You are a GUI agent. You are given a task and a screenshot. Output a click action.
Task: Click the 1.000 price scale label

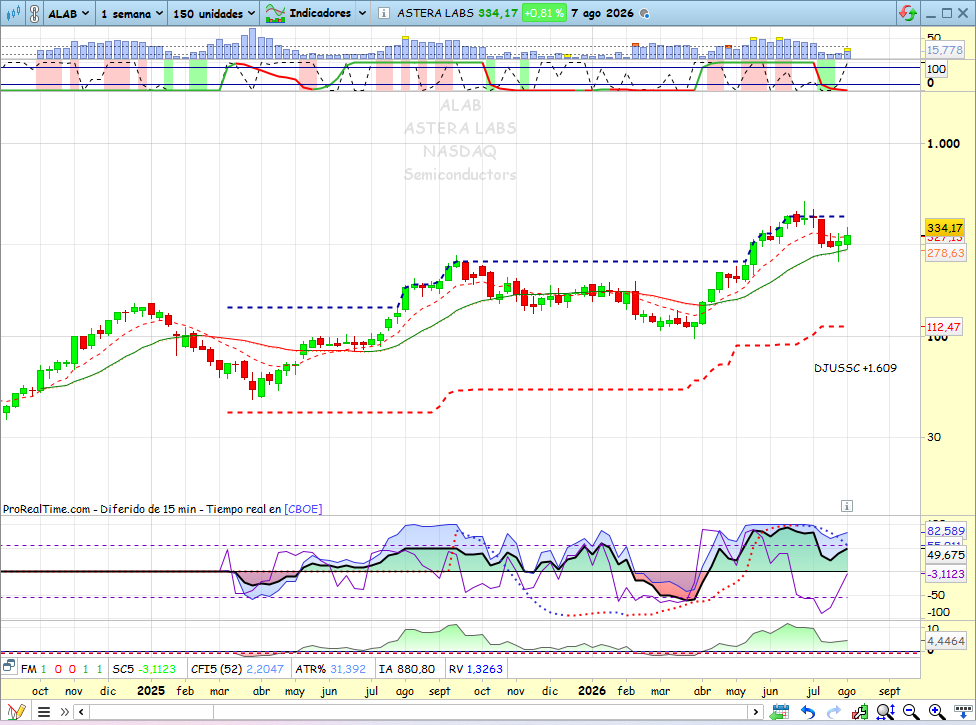point(944,144)
